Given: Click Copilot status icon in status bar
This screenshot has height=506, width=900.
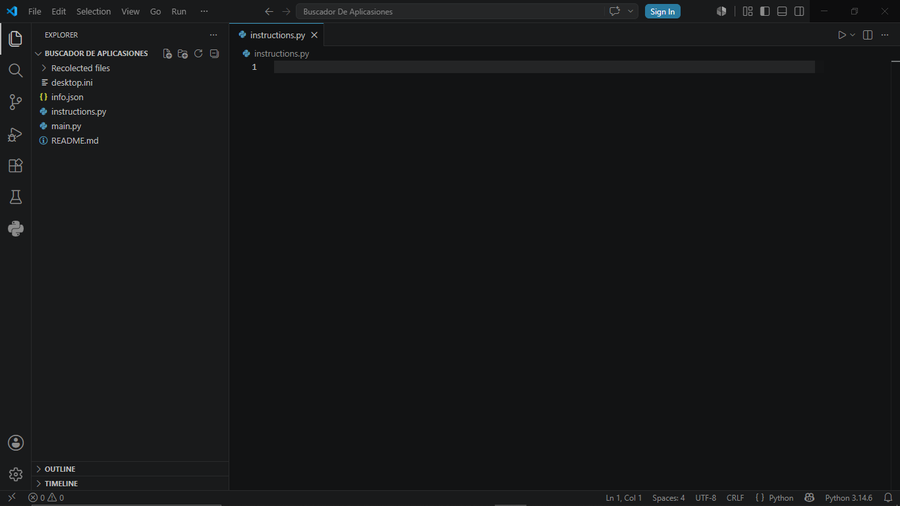Looking at the screenshot, I should [x=809, y=497].
